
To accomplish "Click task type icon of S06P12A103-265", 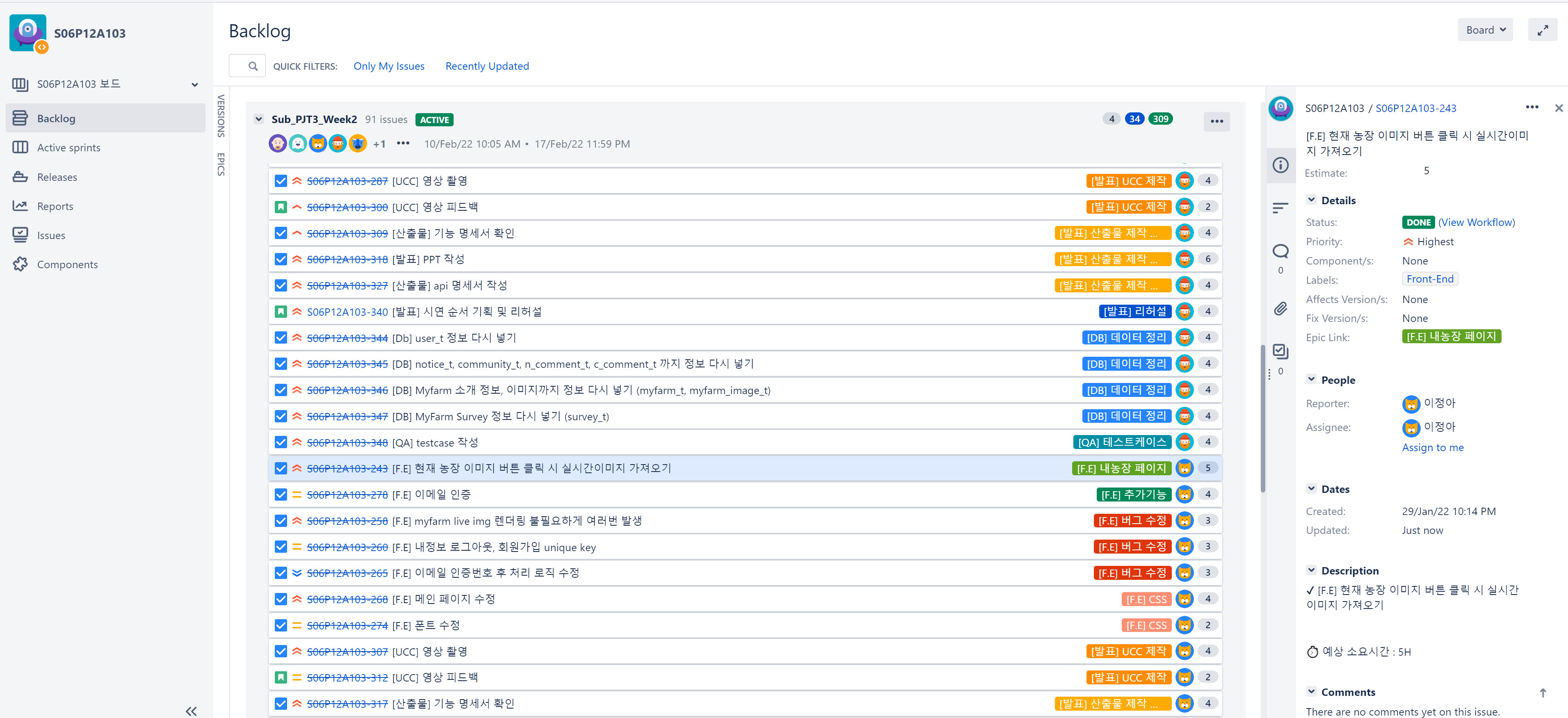I will pyautogui.click(x=281, y=573).
